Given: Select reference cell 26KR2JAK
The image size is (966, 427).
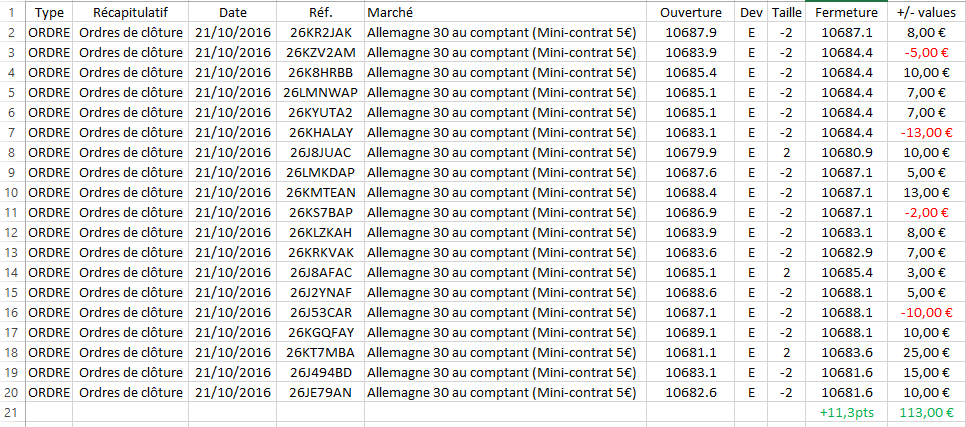Looking at the screenshot, I should (320, 32).
